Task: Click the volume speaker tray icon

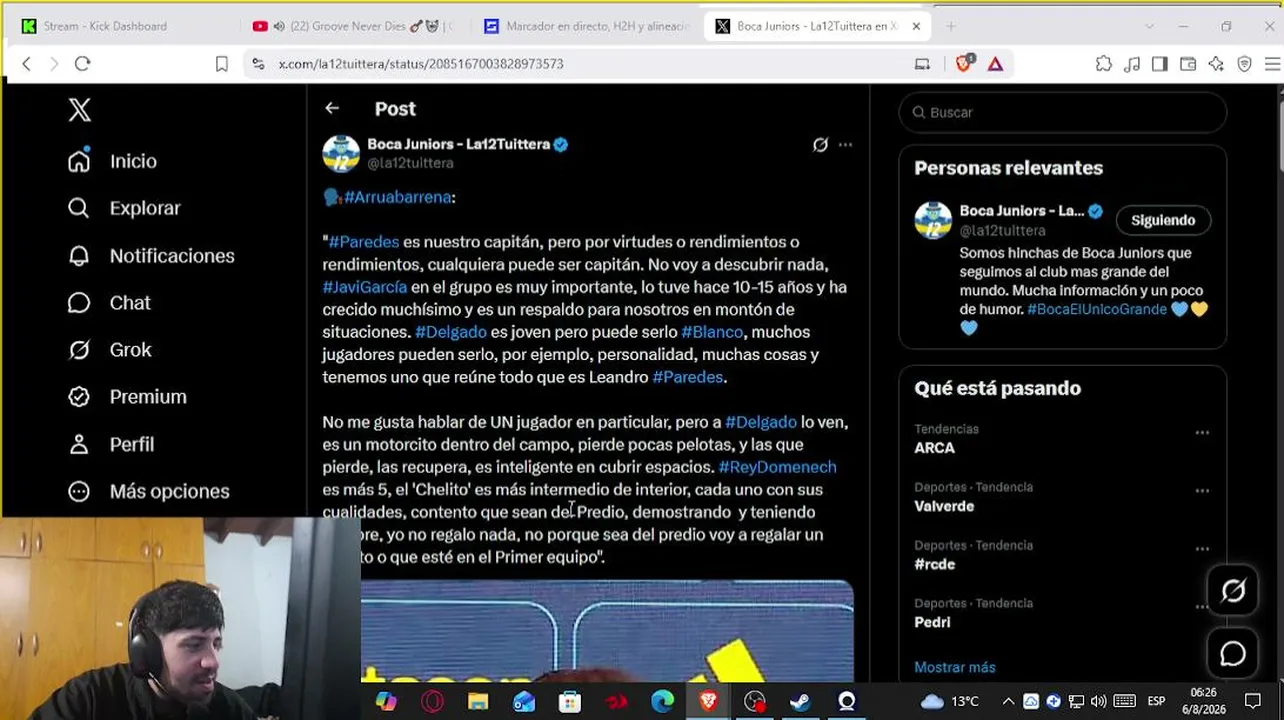Action: point(1099,701)
